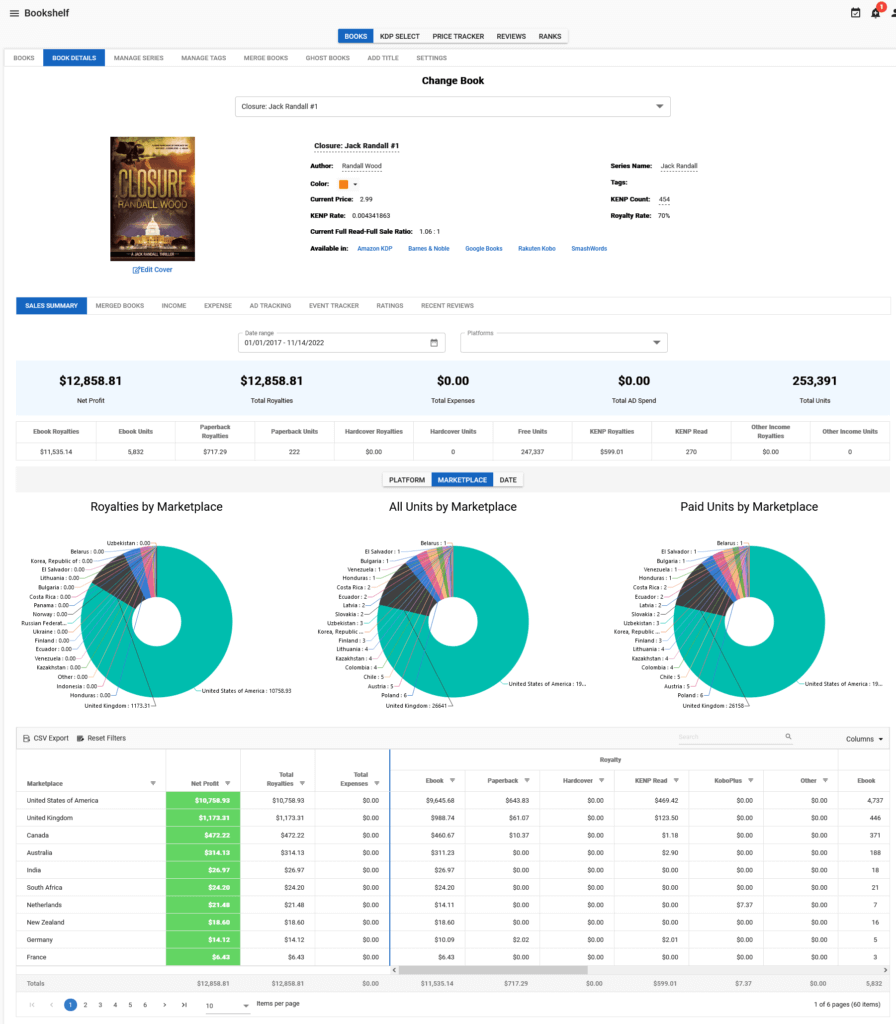This screenshot has width=896, height=1024.
Task: Select the Marketplace chart toggle
Action: tap(460, 480)
